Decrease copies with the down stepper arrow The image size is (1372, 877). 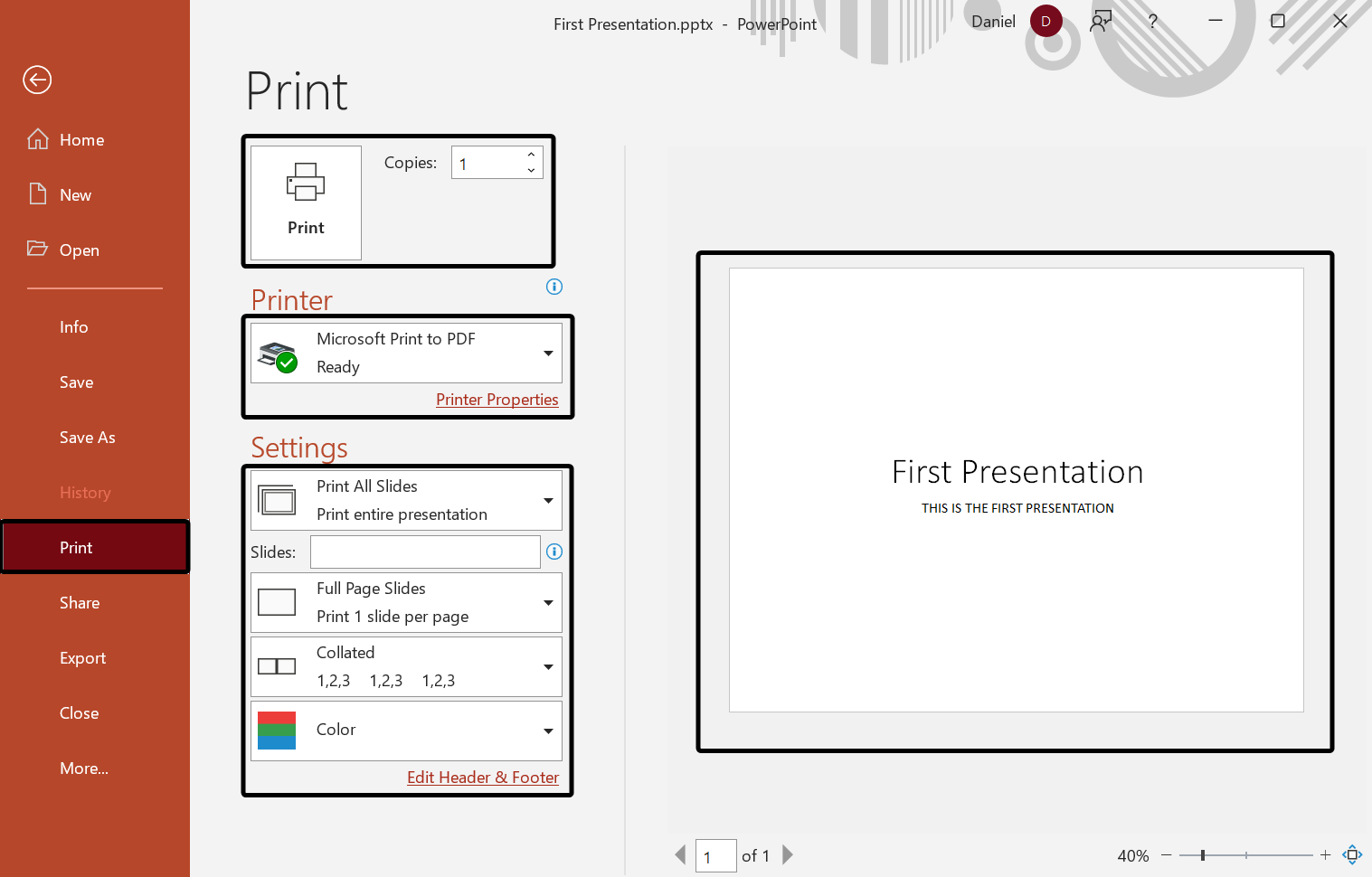click(x=531, y=170)
